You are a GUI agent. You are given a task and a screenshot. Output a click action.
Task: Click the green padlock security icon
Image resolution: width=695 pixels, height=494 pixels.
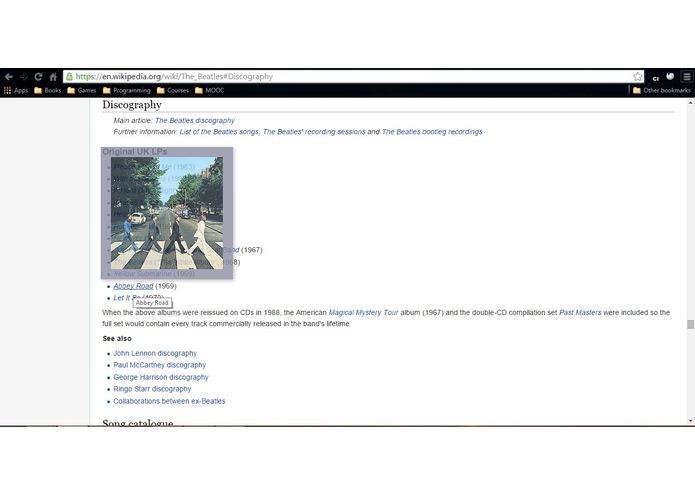coord(70,77)
